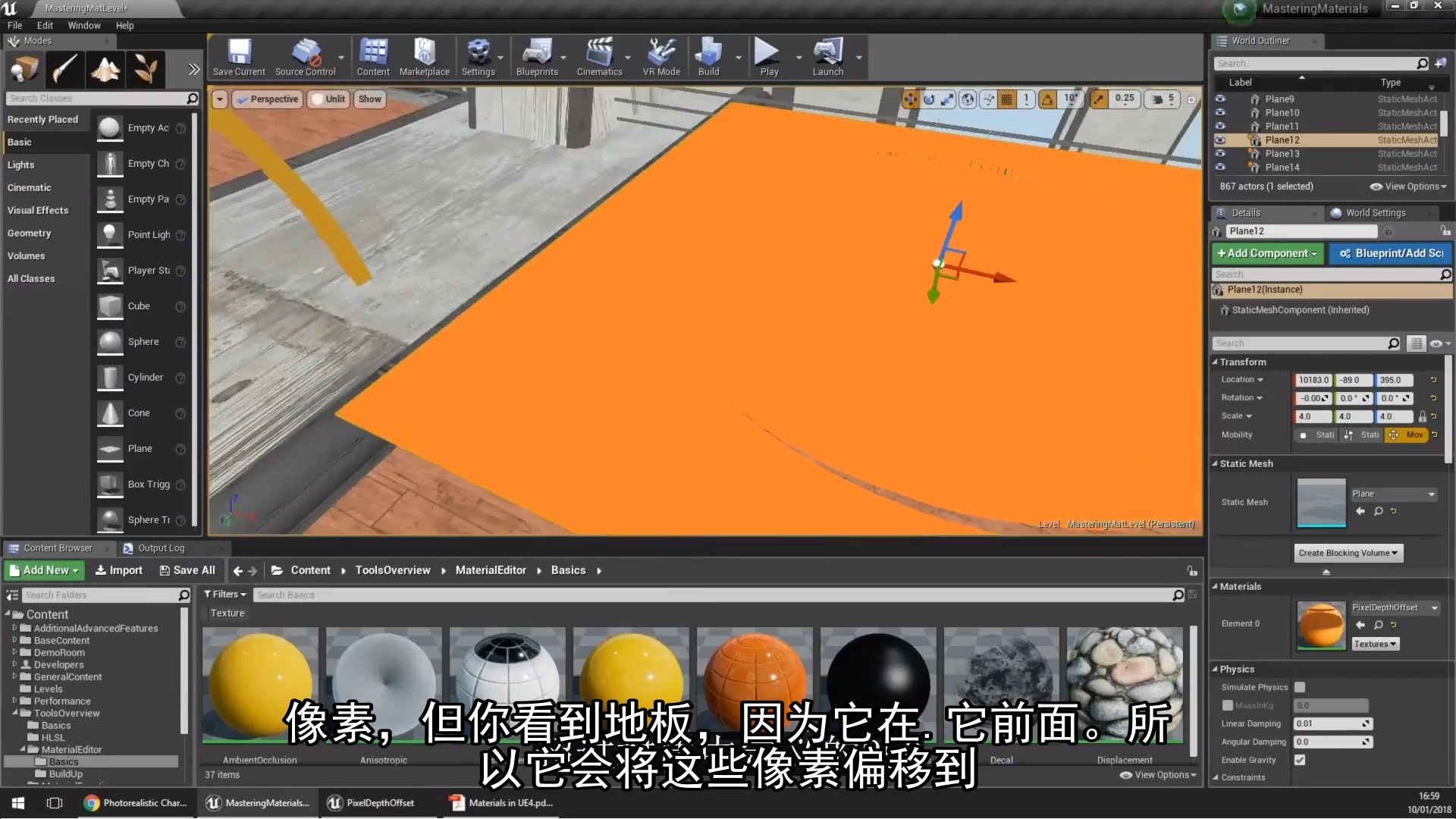Click the Source Control icon
The width and height of the screenshot is (1456, 819).
(305, 57)
